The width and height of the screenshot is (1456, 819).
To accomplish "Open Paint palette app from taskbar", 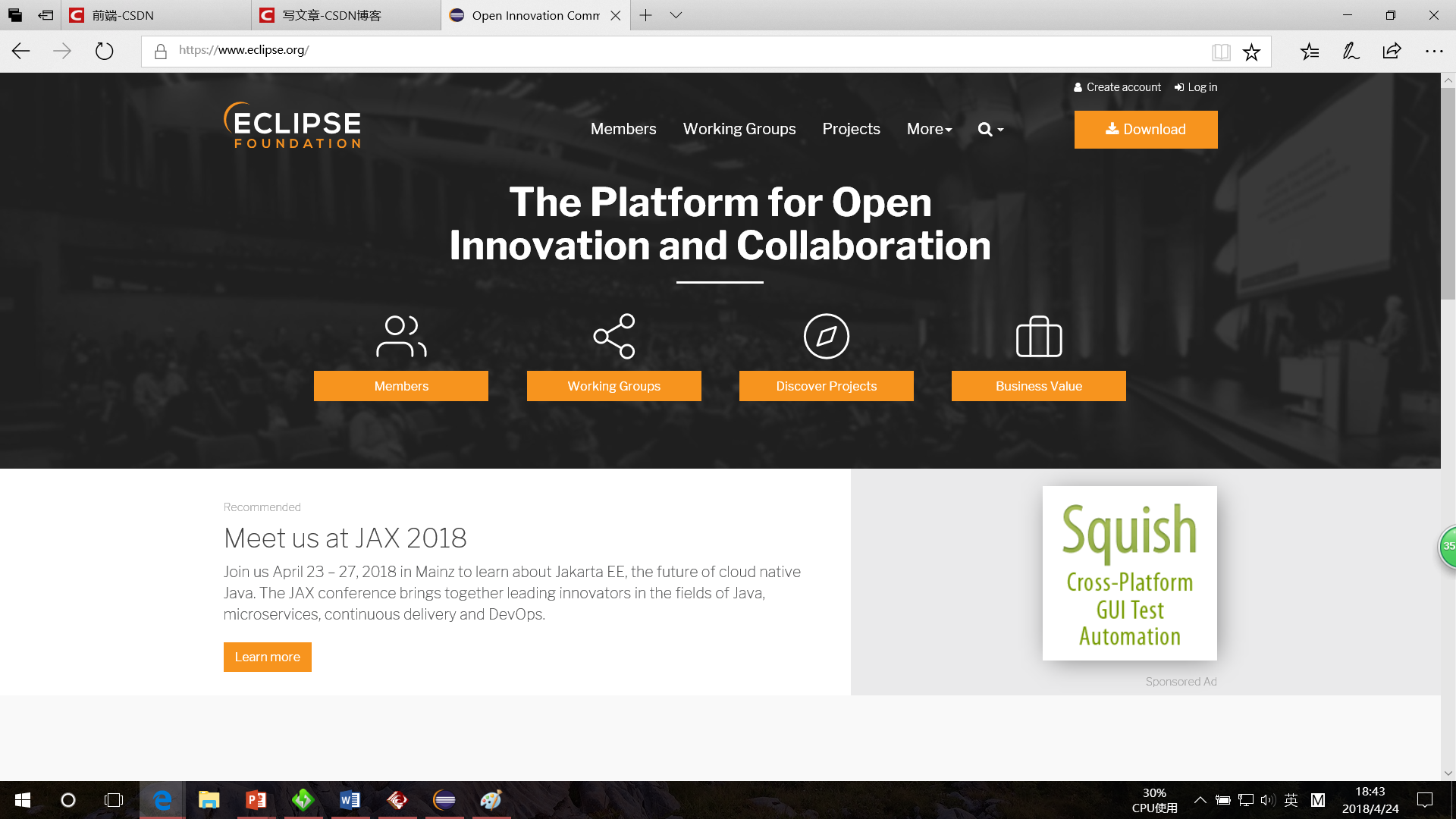I will tap(491, 800).
